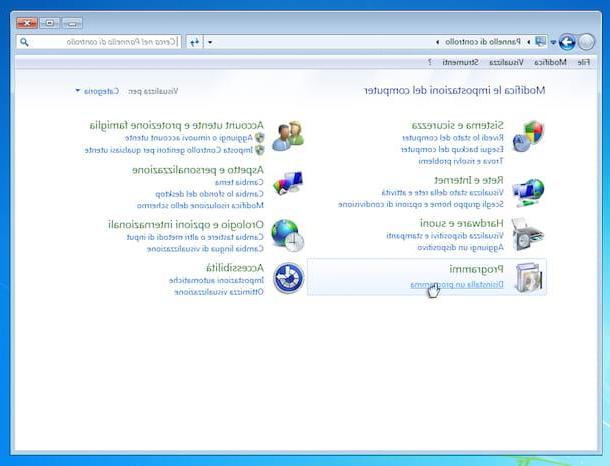Click Aggiungi o rimuovi account utente
This screenshot has height=466, width=610.
coord(189,138)
